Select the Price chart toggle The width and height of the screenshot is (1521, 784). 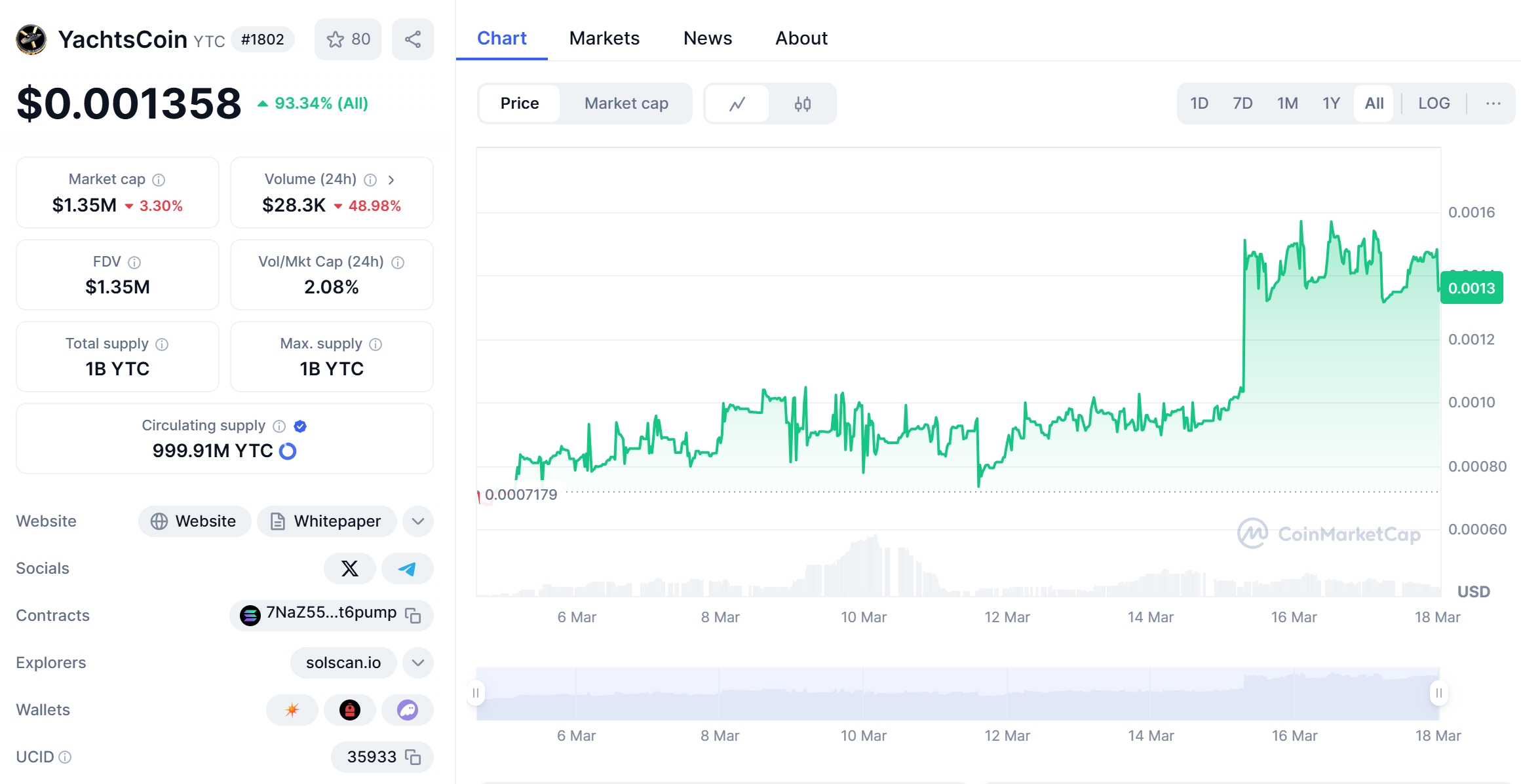click(520, 103)
